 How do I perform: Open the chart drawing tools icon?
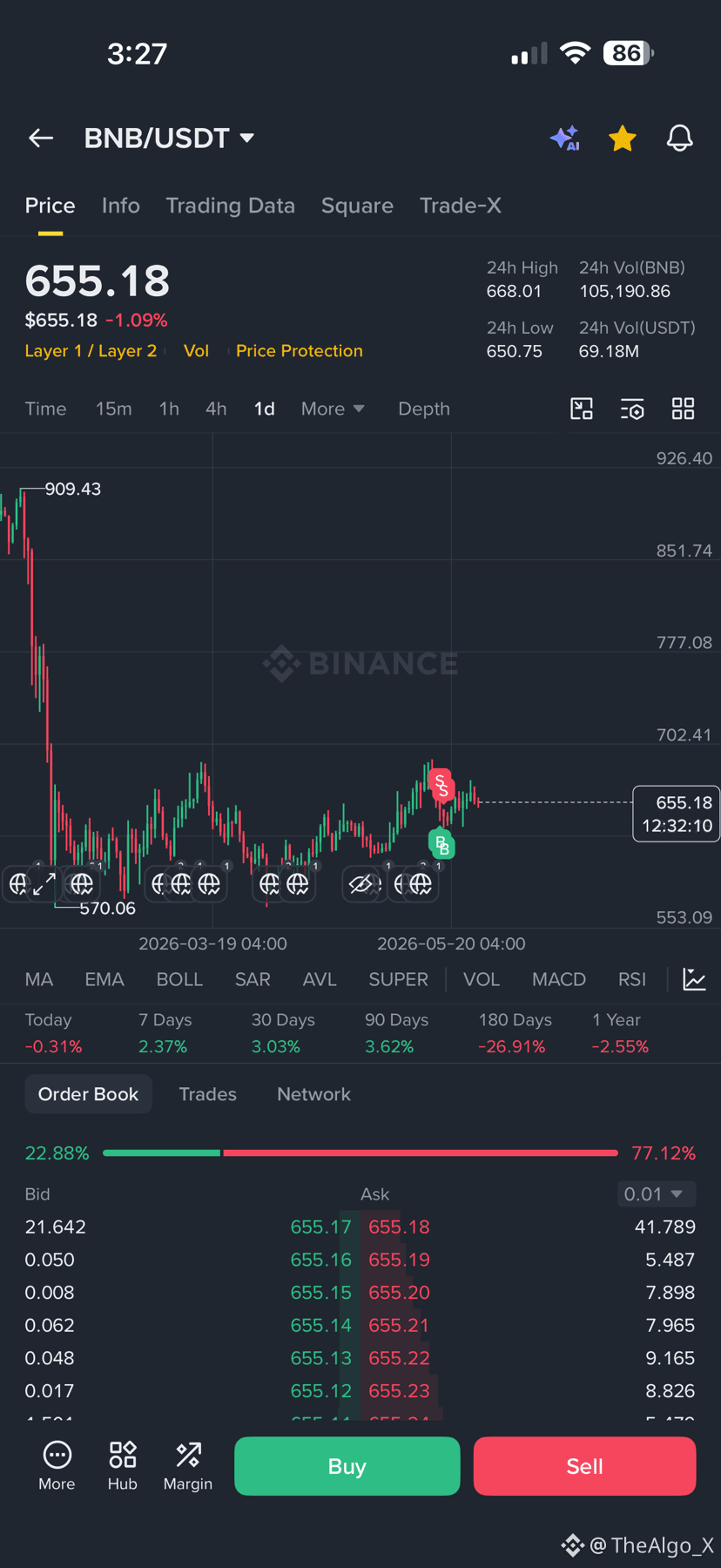click(x=582, y=409)
